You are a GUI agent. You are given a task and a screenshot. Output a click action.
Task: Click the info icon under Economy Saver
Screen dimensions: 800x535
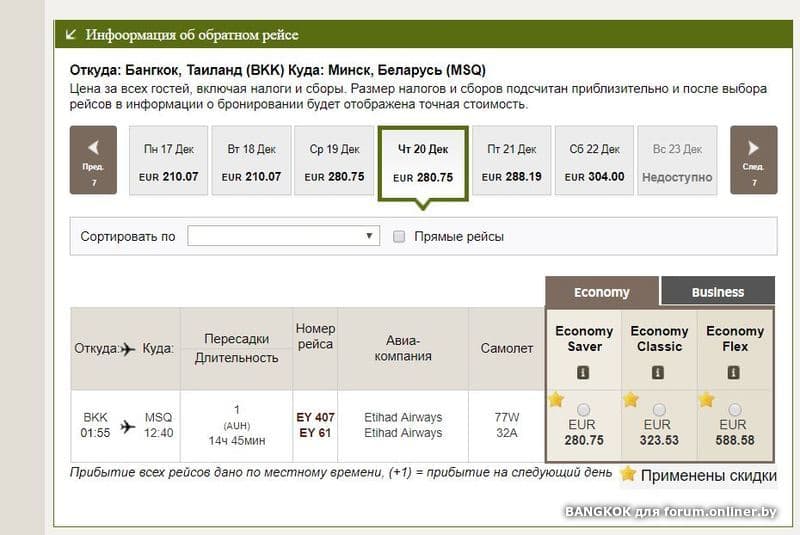[584, 373]
